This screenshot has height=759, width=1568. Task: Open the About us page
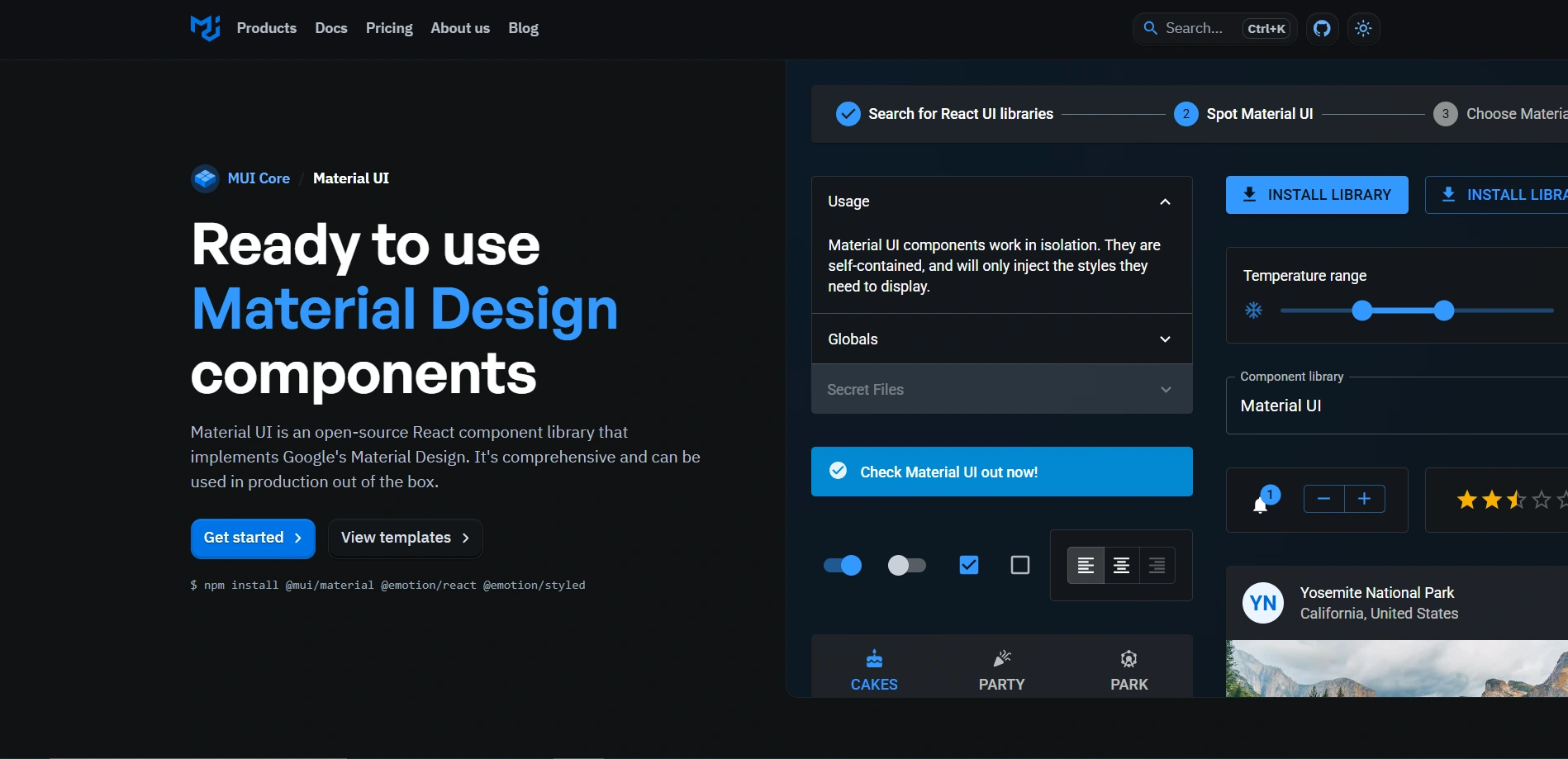460,28
